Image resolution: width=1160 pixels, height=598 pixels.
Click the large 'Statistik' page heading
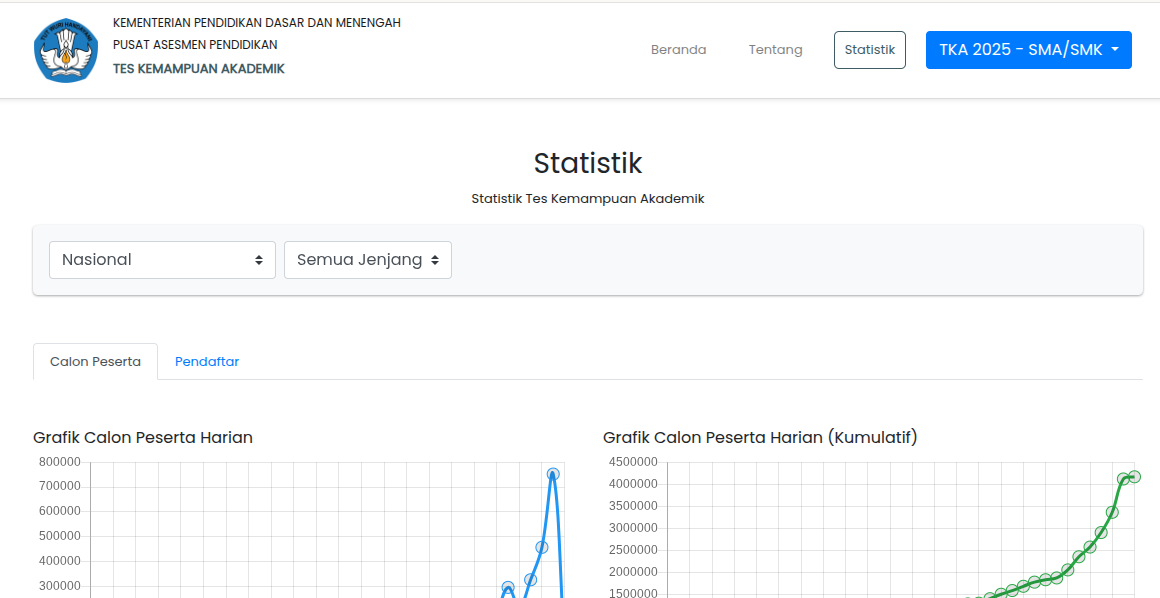coord(588,163)
